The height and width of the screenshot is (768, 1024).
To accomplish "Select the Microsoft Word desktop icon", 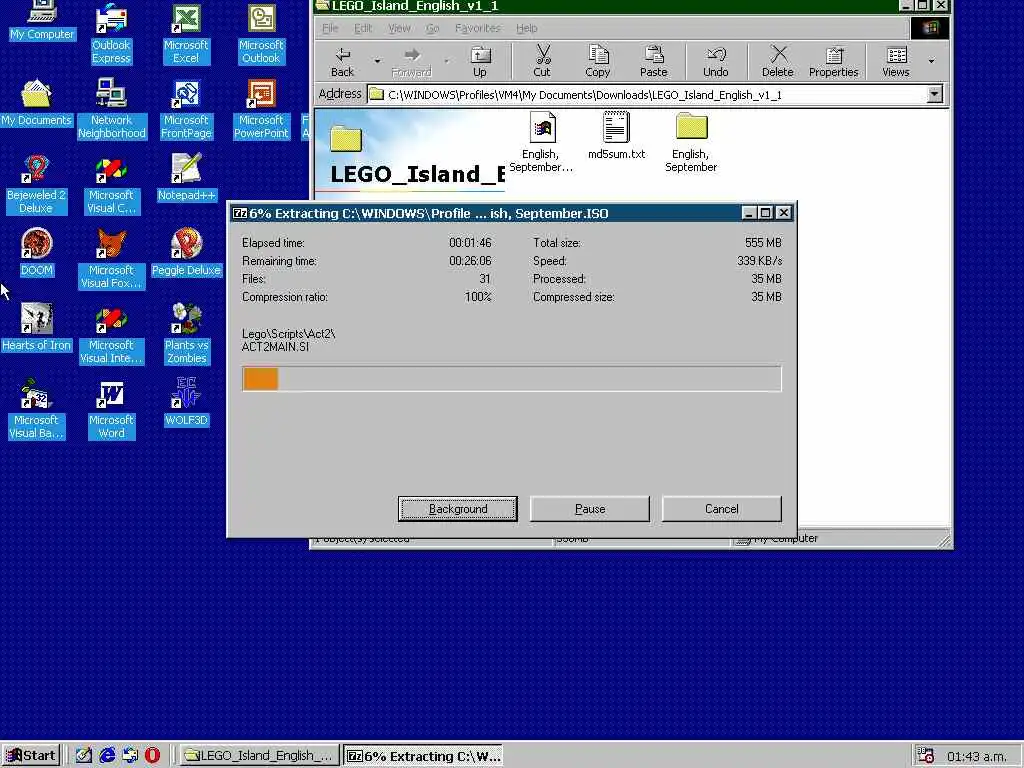I will coord(111,409).
